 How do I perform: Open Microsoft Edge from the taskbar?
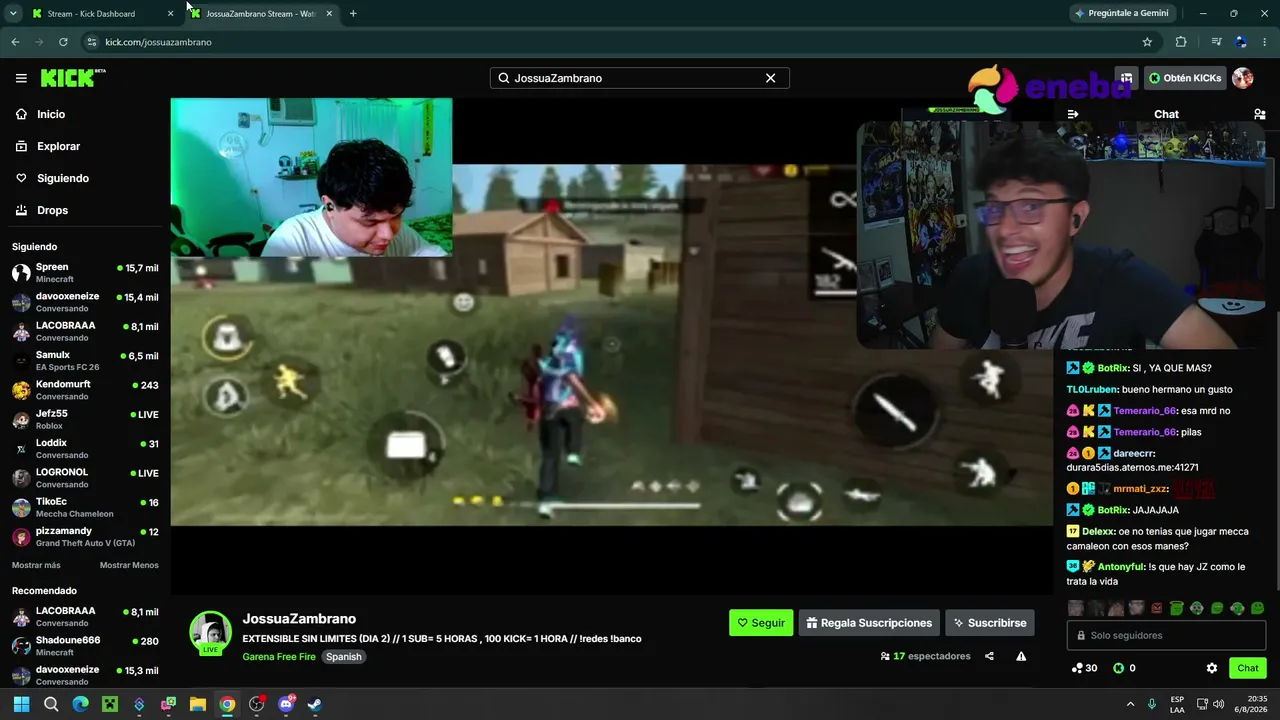pos(80,704)
